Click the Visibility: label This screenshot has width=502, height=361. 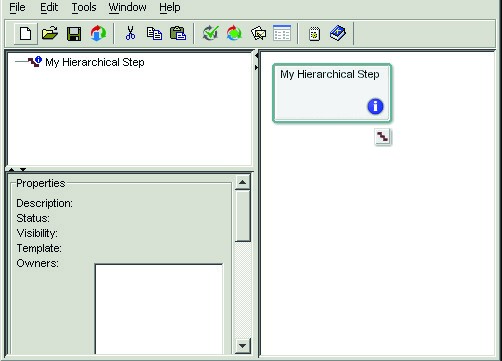click(37, 233)
